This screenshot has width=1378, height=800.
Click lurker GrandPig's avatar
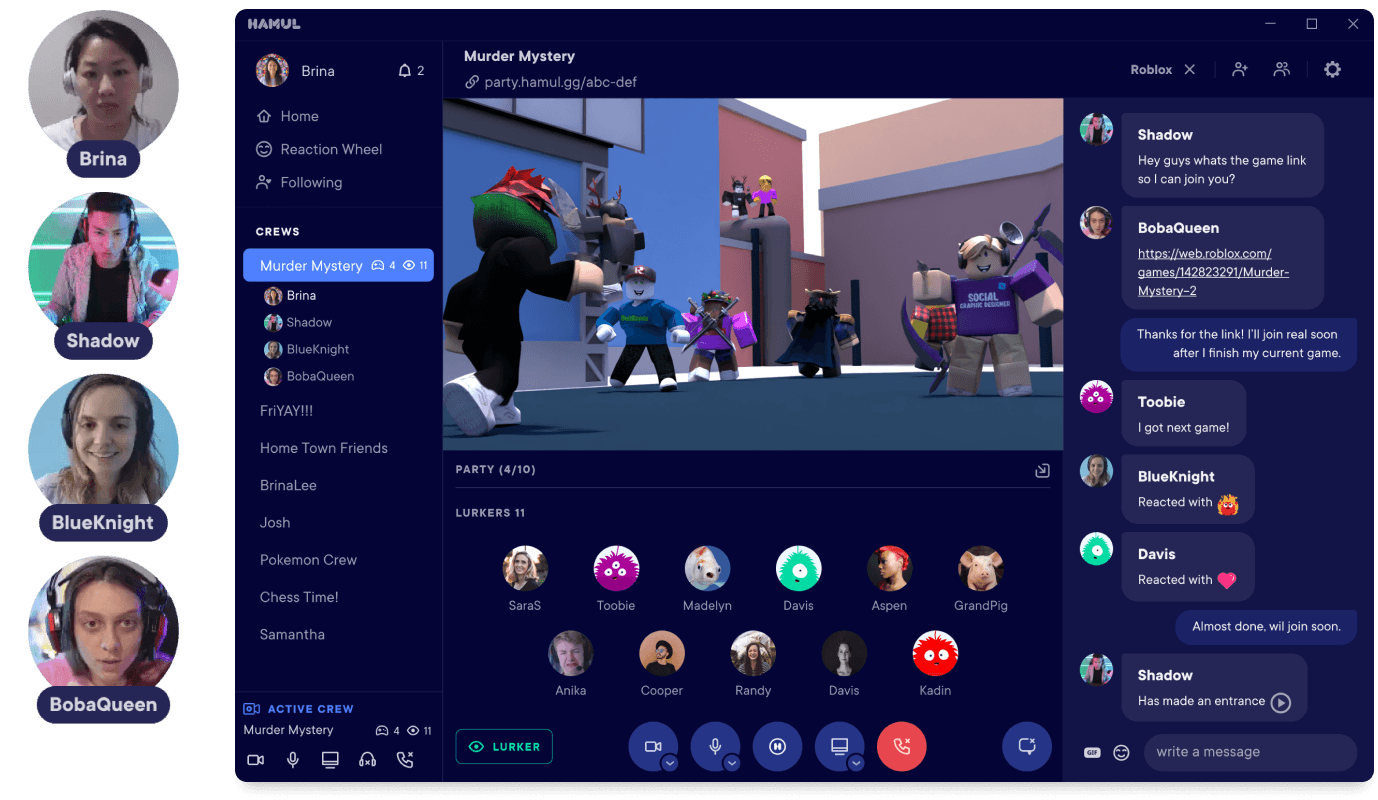pyautogui.click(x=981, y=568)
